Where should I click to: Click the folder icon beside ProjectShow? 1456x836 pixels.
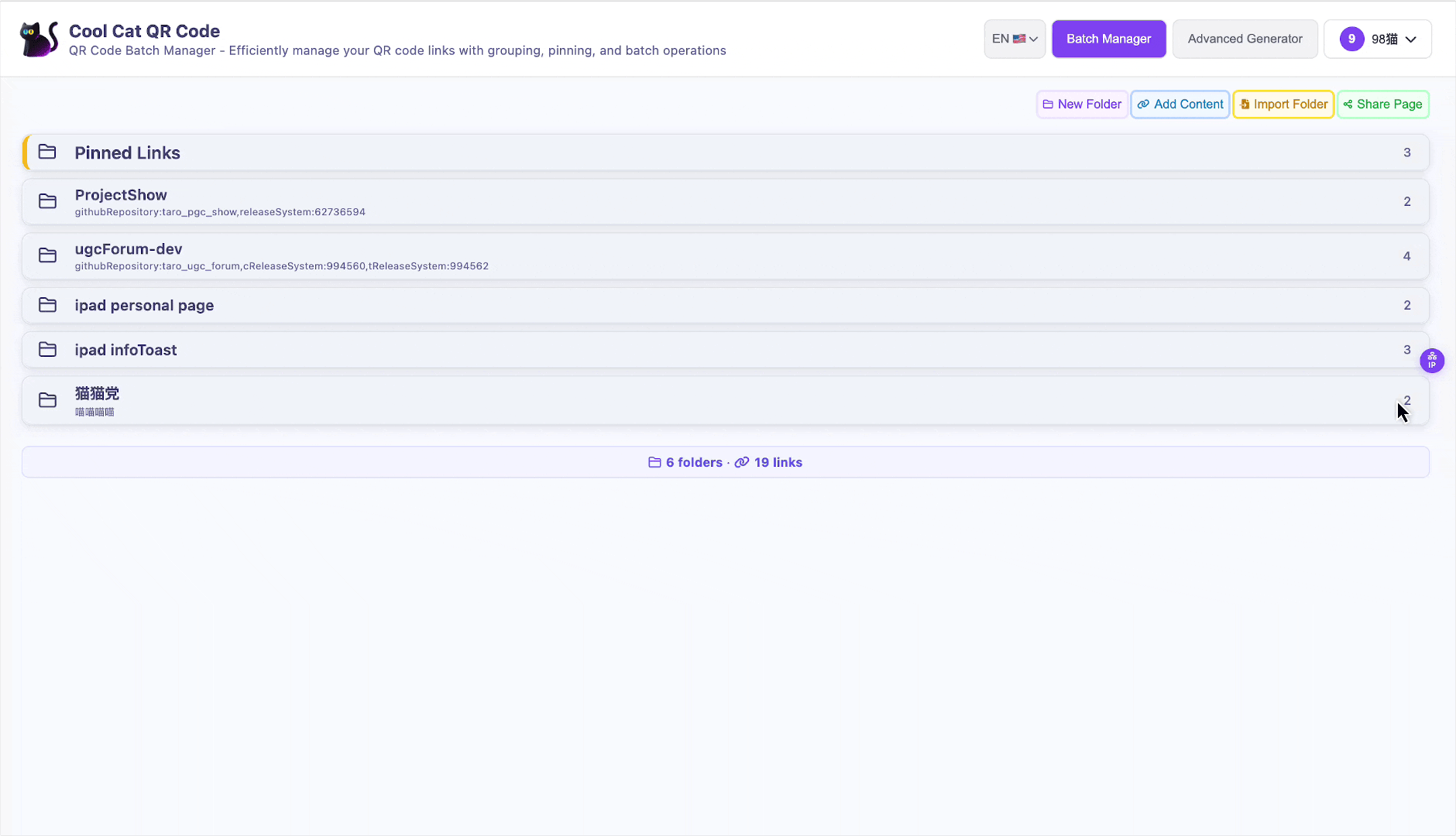coord(47,201)
